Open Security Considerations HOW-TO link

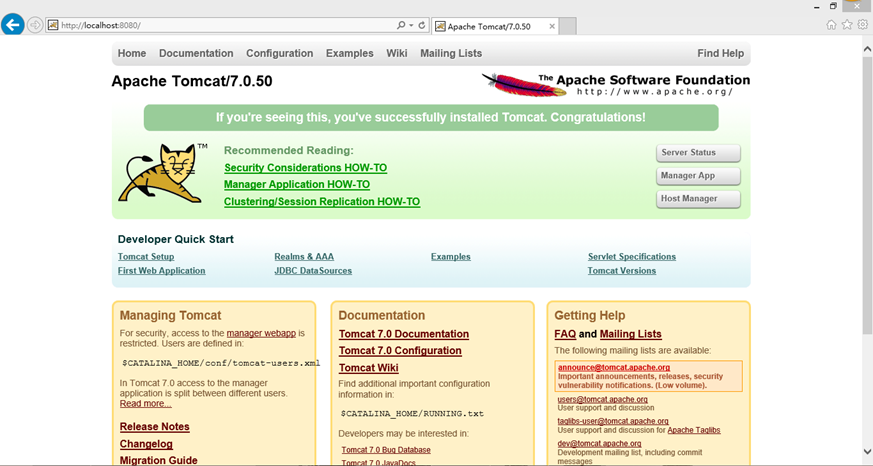pos(306,168)
